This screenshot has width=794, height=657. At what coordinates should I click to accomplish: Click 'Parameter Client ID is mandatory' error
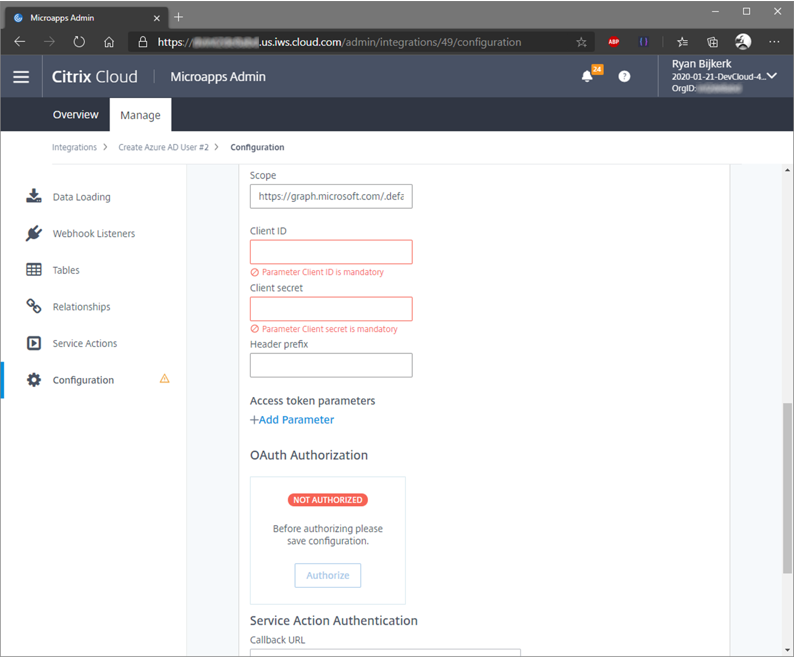(x=323, y=272)
